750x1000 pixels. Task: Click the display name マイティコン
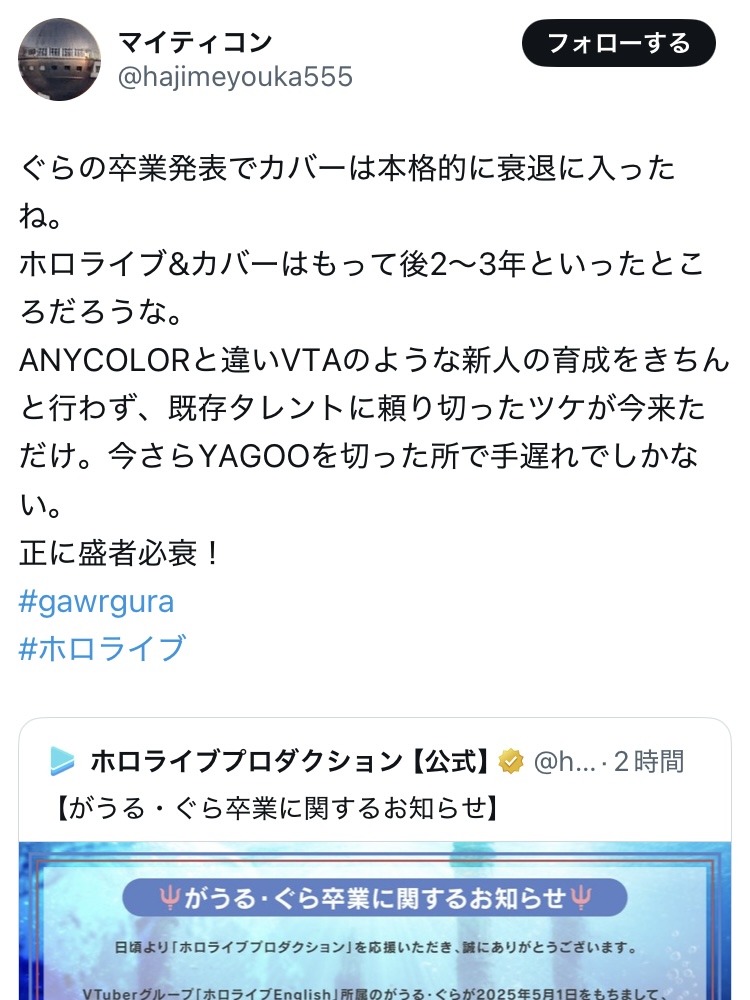coord(196,43)
